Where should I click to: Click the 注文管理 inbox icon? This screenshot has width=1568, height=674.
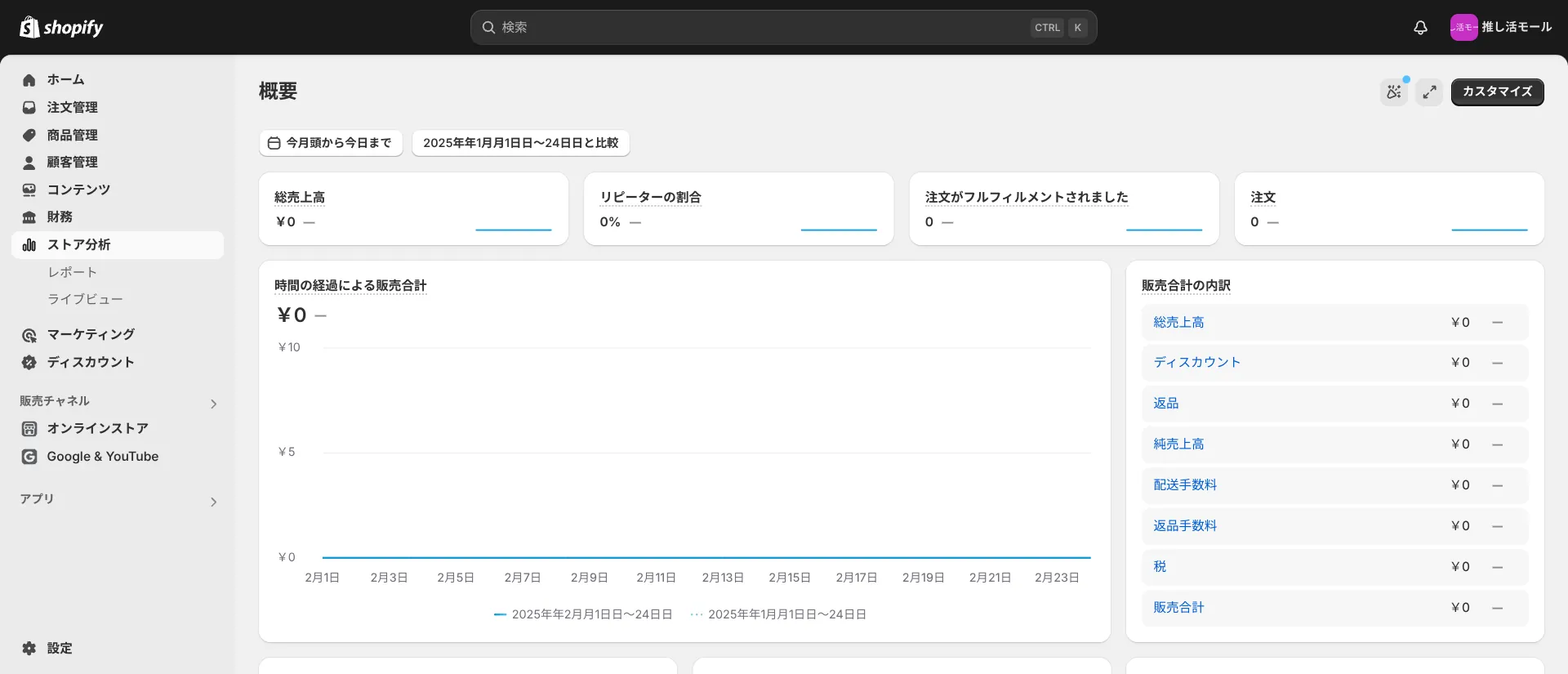click(29, 108)
